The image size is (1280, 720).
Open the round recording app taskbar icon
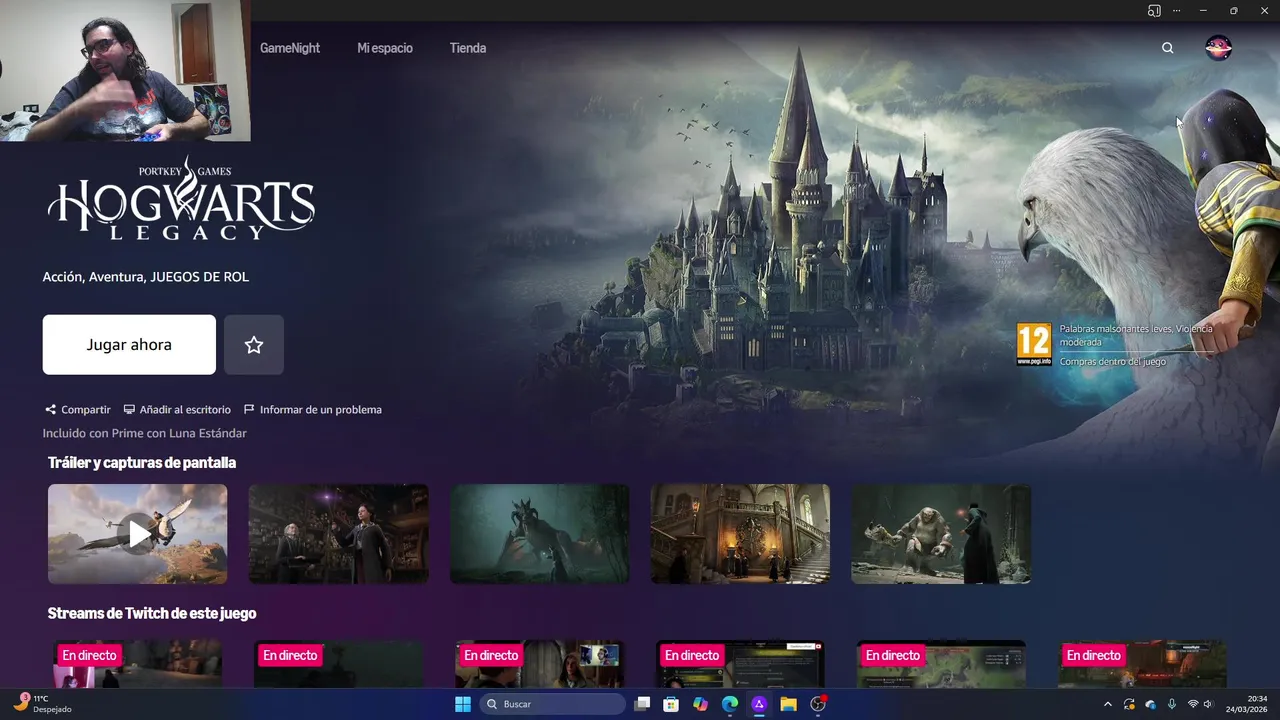pos(818,704)
